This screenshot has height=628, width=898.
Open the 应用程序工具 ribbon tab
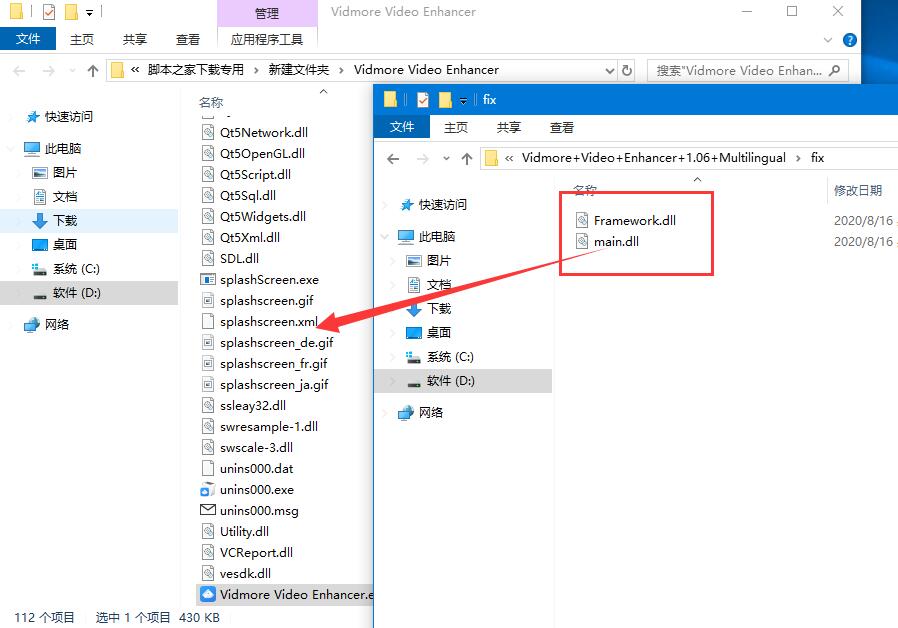click(x=267, y=40)
